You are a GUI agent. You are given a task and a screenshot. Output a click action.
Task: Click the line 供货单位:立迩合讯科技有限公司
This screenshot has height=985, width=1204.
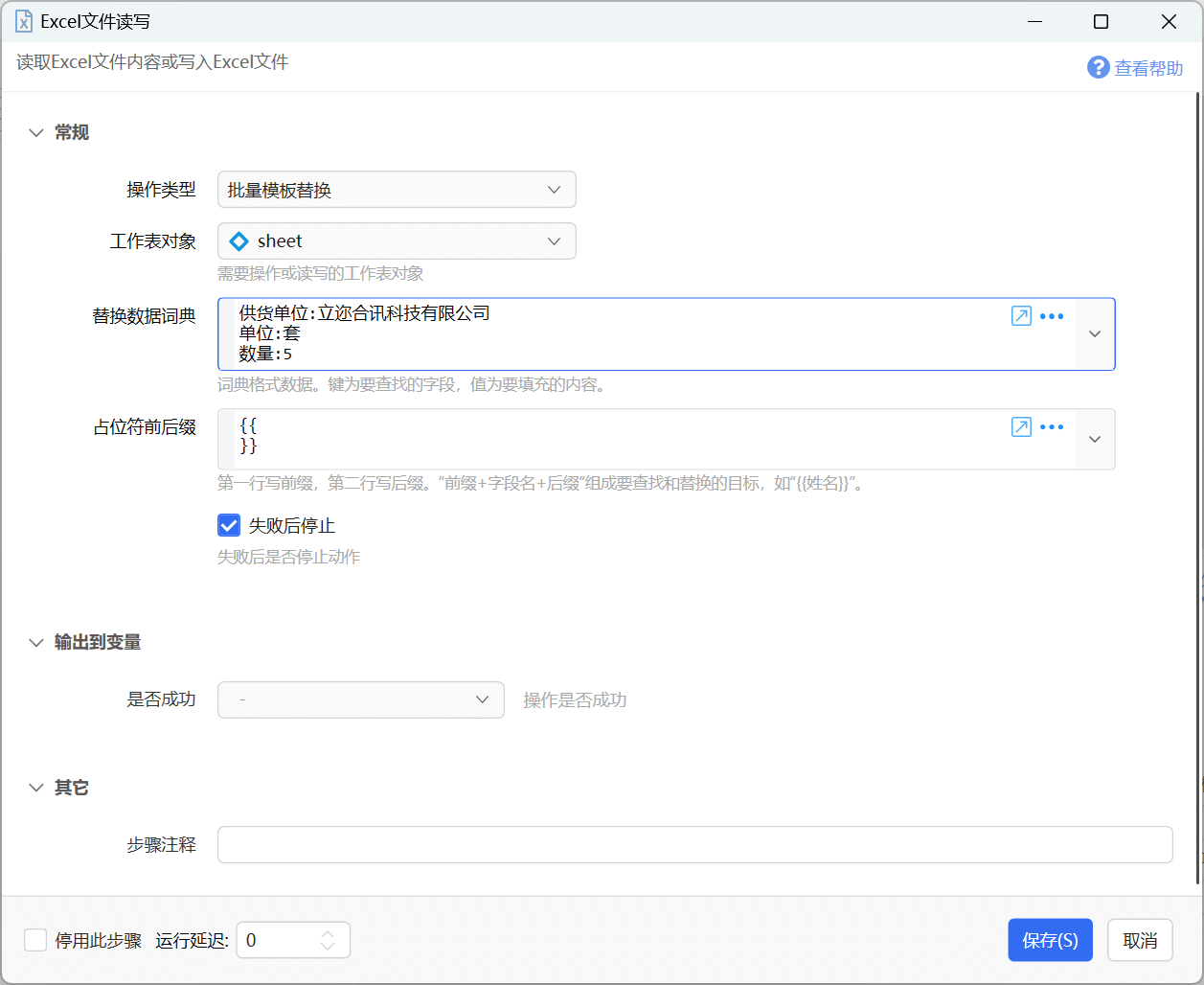tap(364, 313)
